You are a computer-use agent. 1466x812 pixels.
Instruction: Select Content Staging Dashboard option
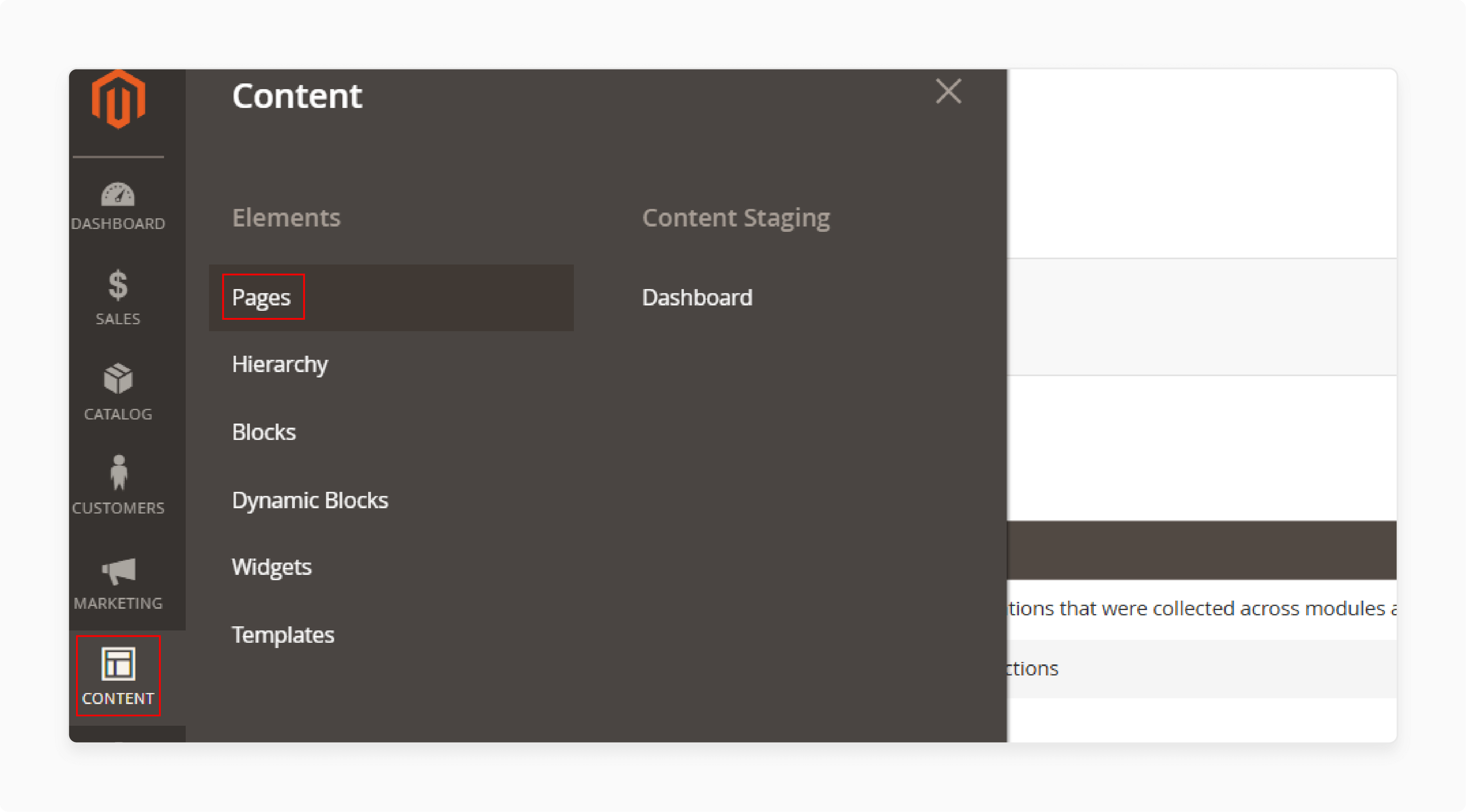697,297
